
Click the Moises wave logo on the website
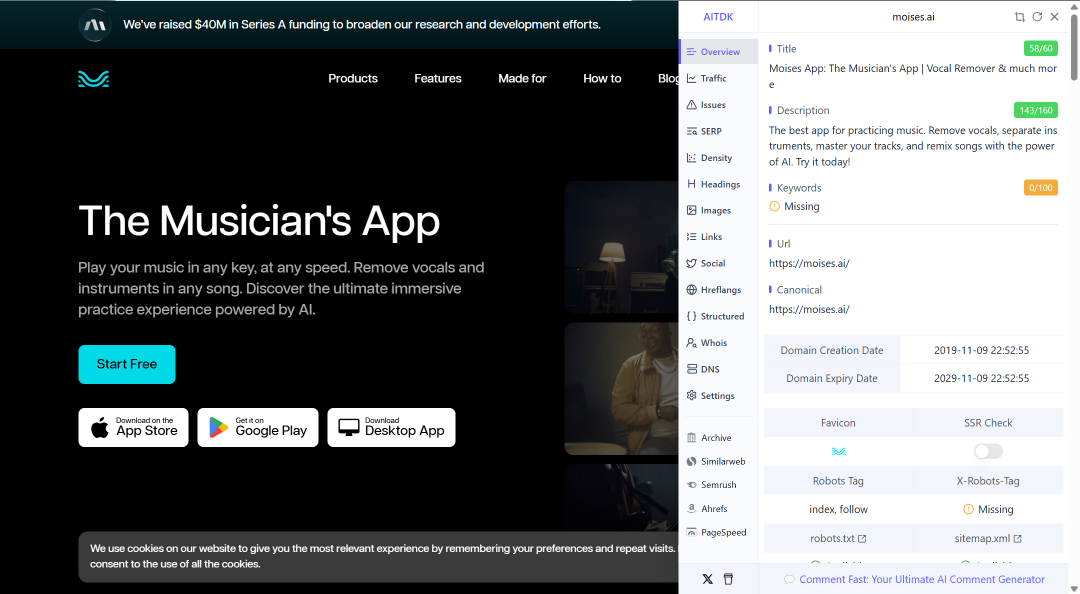94,79
